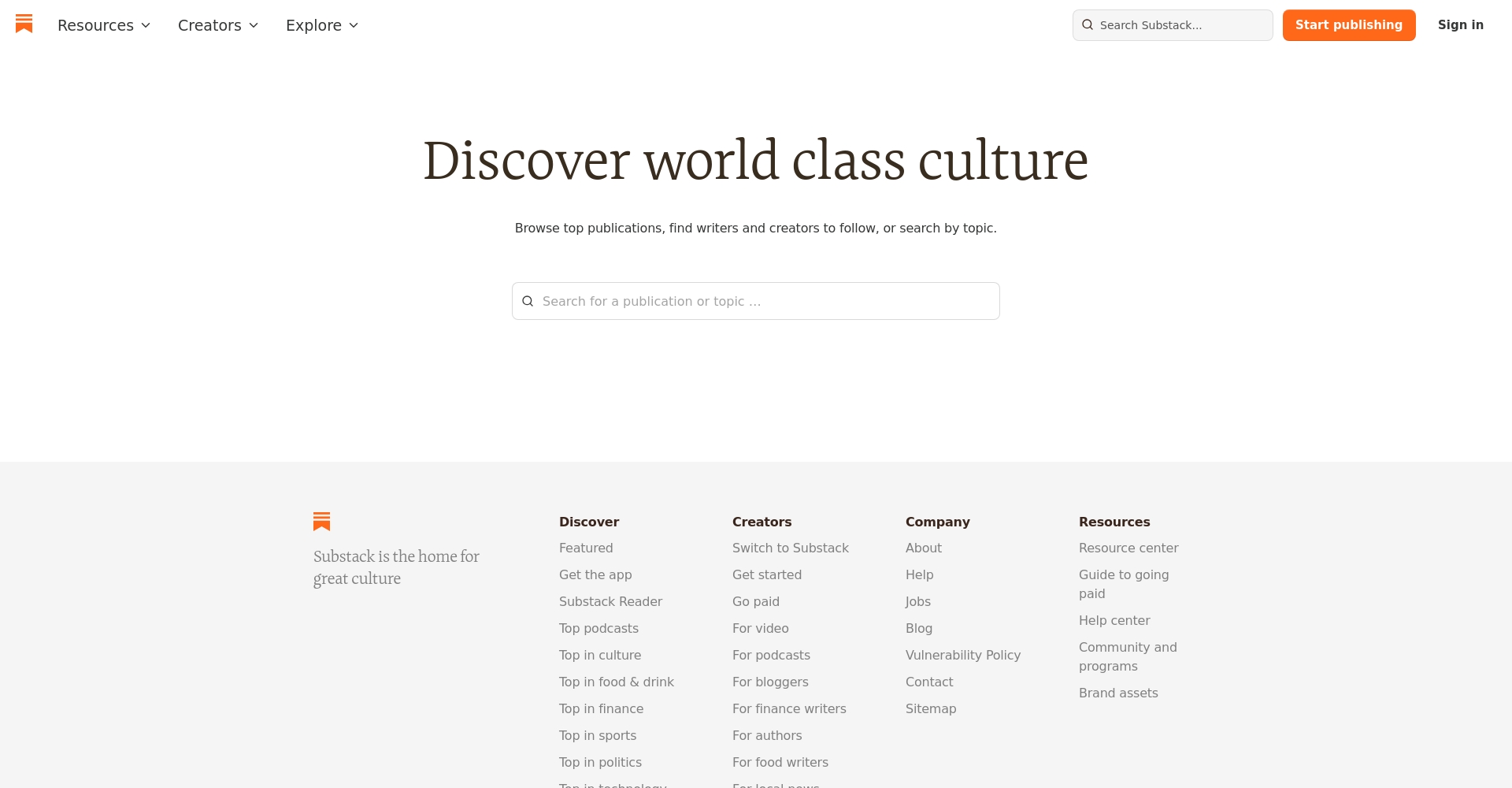Click the Sitemap link under Company
Screen dimensions: 1512x788
[930, 708]
